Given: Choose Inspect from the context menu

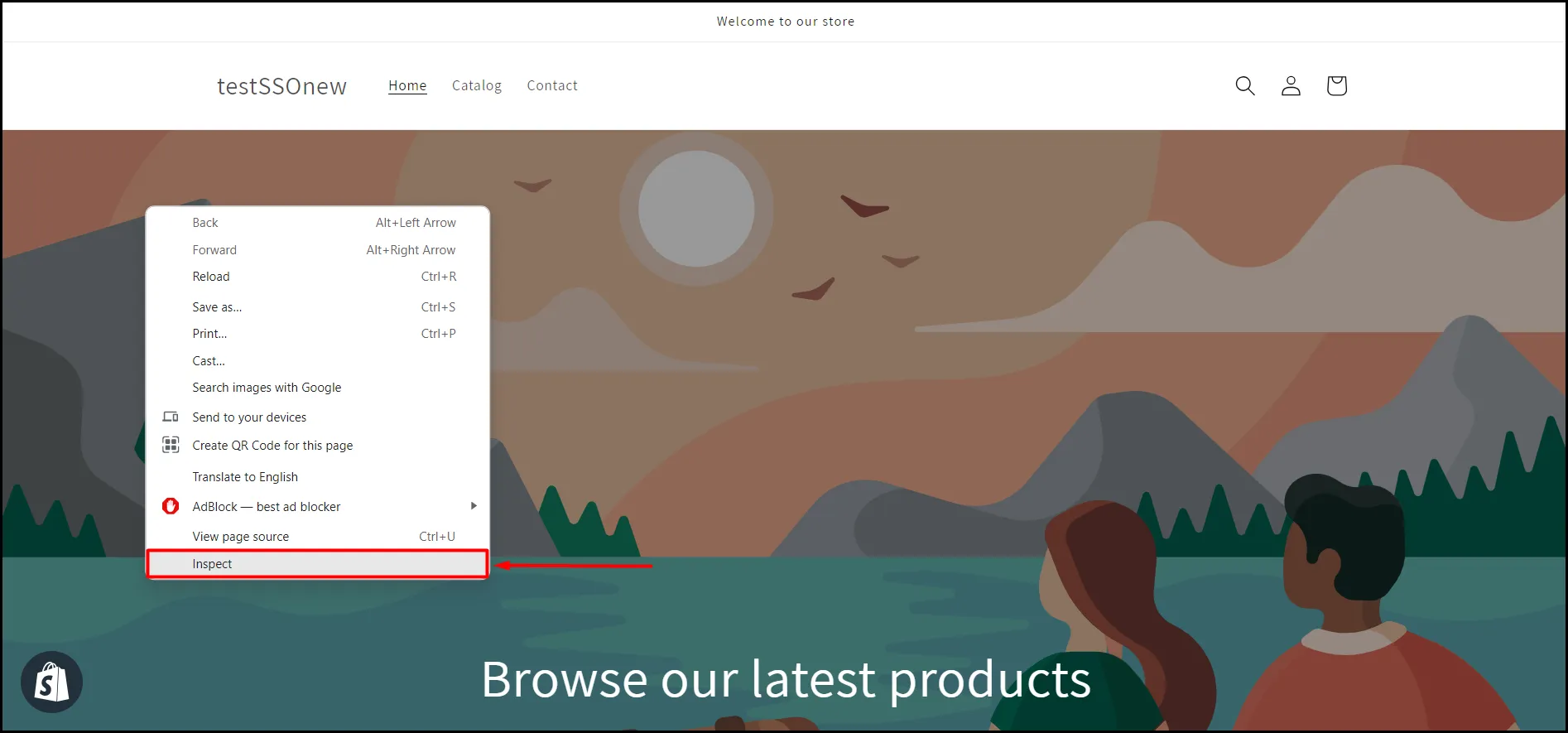Looking at the screenshot, I should (x=318, y=564).
